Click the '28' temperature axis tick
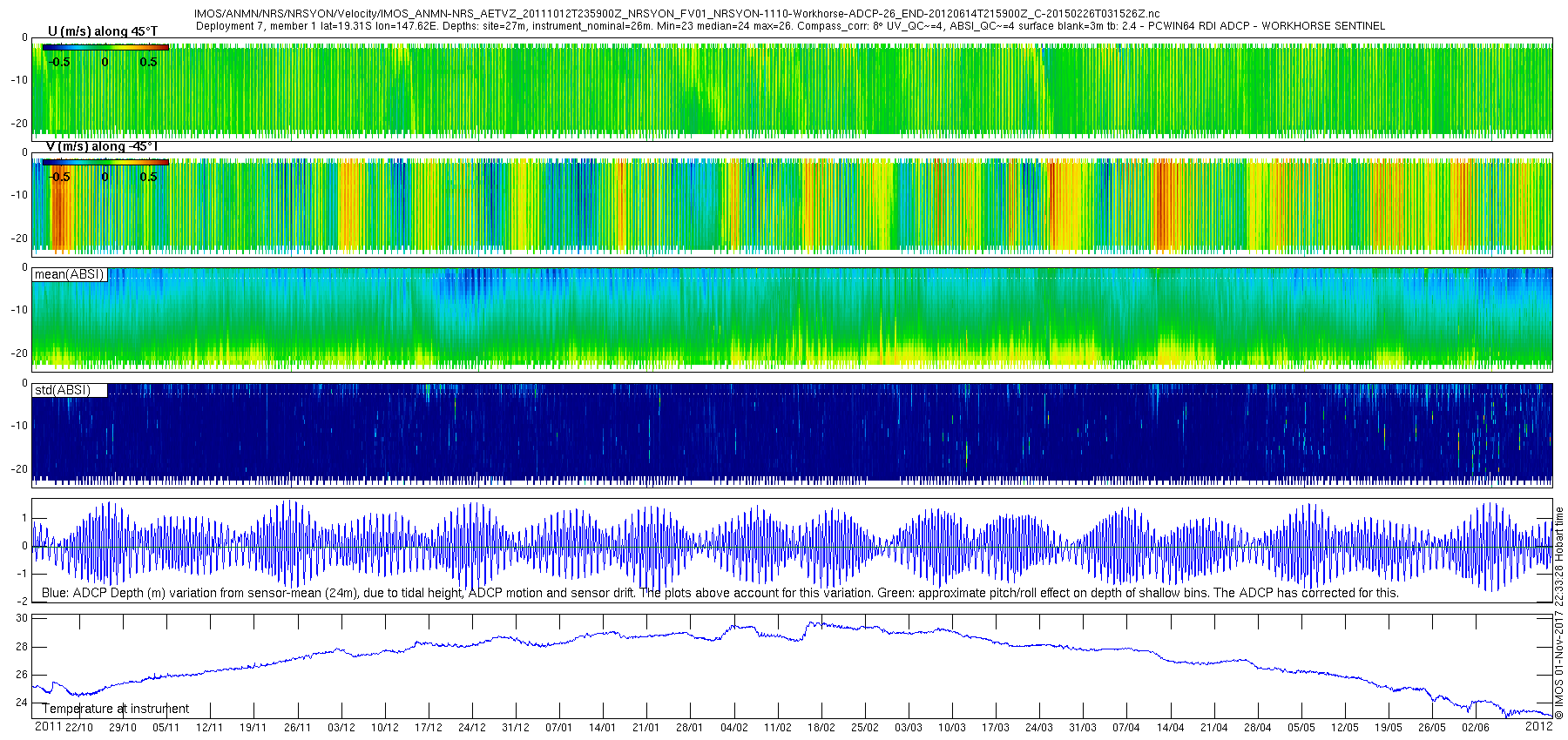This screenshot has width=1568, height=740. tap(22, 647)
